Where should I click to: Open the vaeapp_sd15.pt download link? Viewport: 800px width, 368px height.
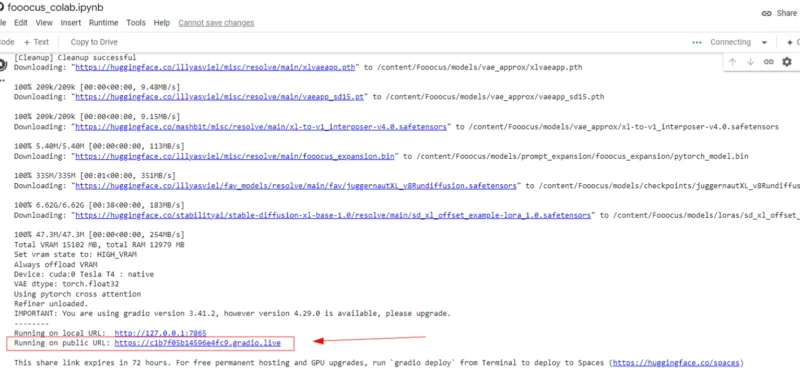pos(219,96)
